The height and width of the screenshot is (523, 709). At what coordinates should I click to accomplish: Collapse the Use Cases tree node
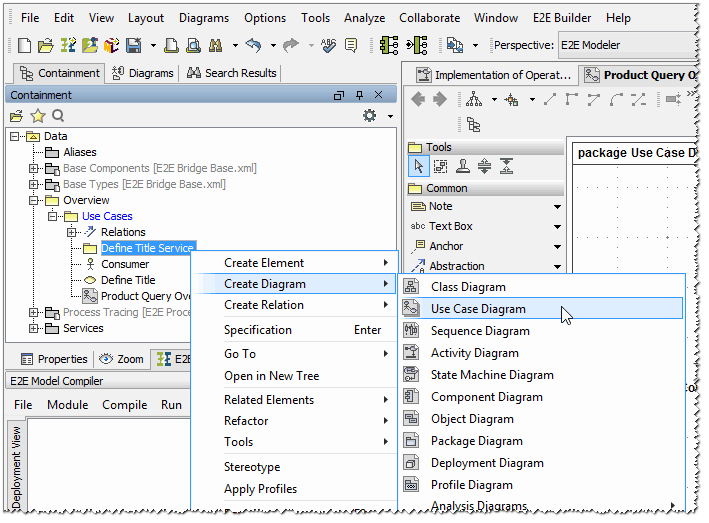coord(52,216)
